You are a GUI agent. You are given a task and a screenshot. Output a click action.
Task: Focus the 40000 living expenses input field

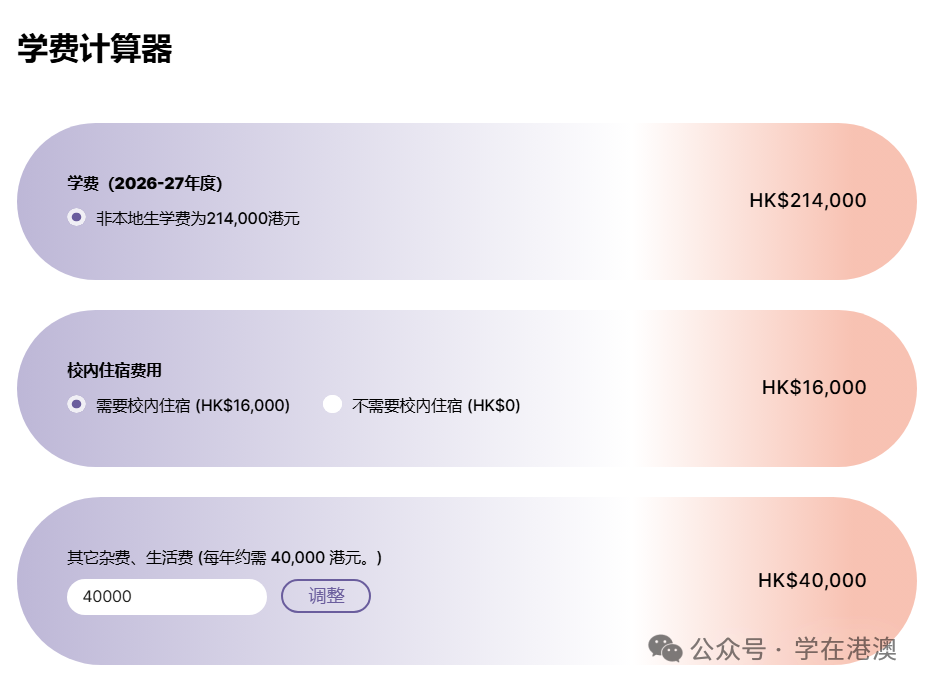coord(166,596)
